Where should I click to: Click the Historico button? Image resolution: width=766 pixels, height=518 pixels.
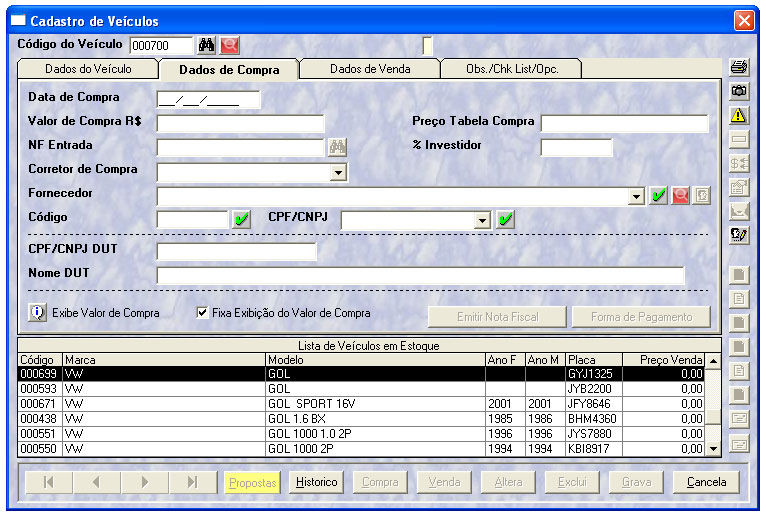click(x=317, y=482)
